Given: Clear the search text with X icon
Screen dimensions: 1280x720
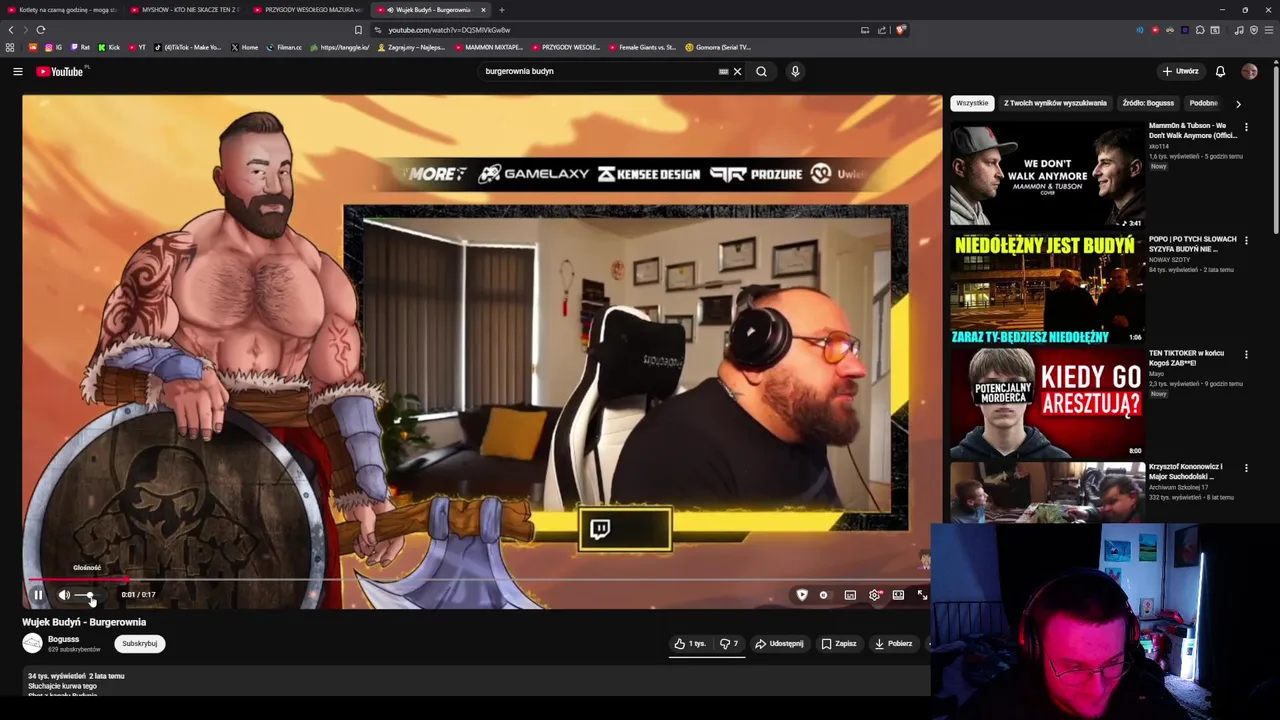Looking at the screenshot, I should click(x=737, y=71).
